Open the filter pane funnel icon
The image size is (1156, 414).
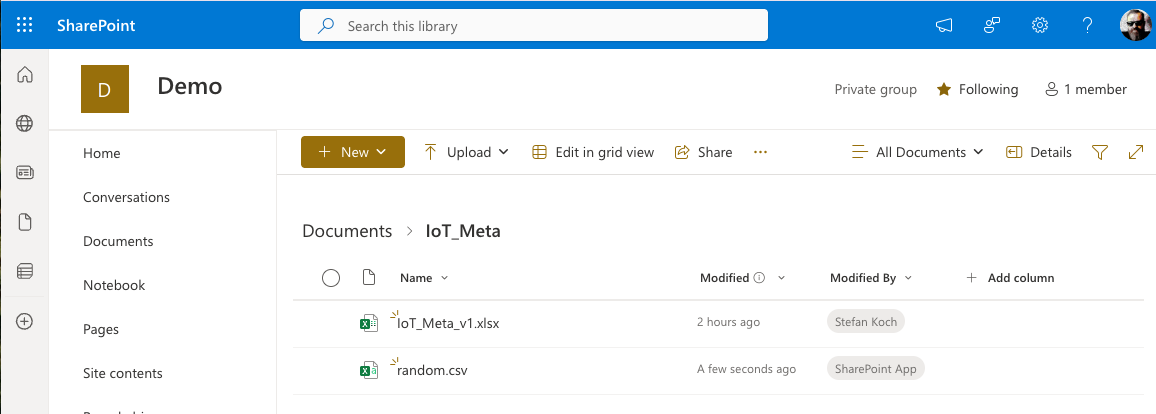point(1100,152)
